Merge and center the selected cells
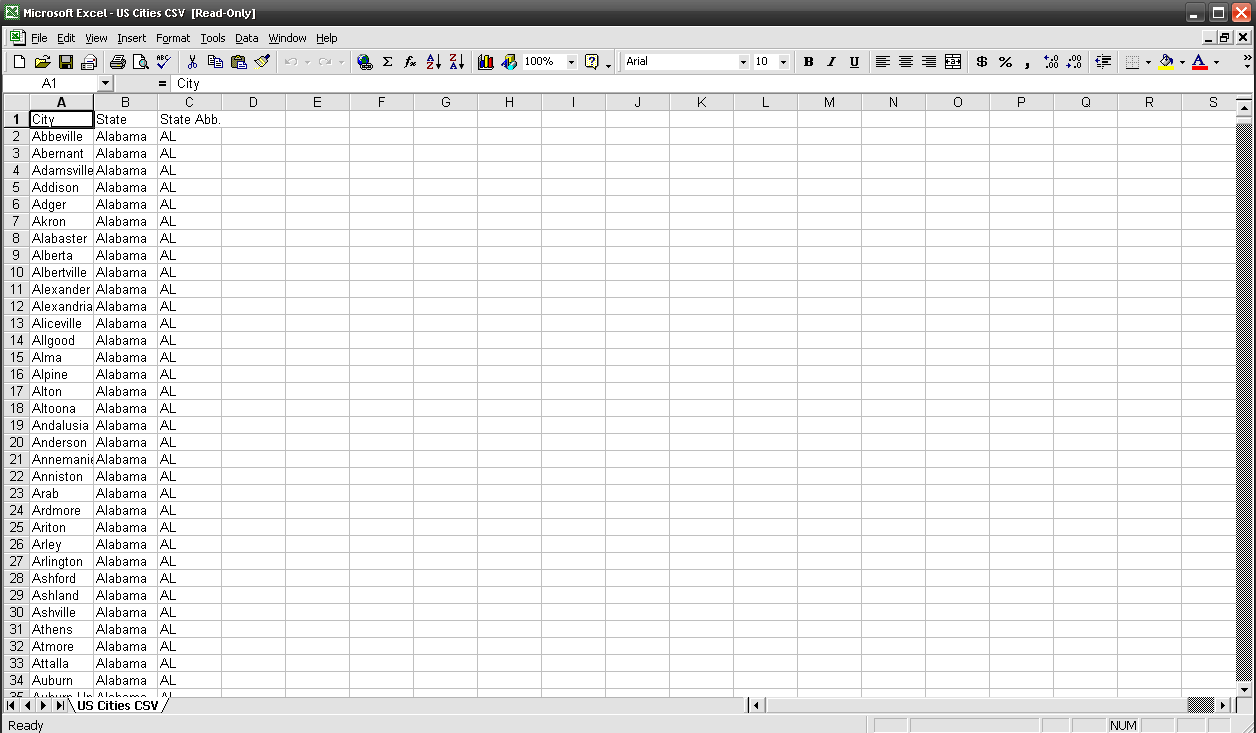The image size is (1256, 733). pos(953,62)
